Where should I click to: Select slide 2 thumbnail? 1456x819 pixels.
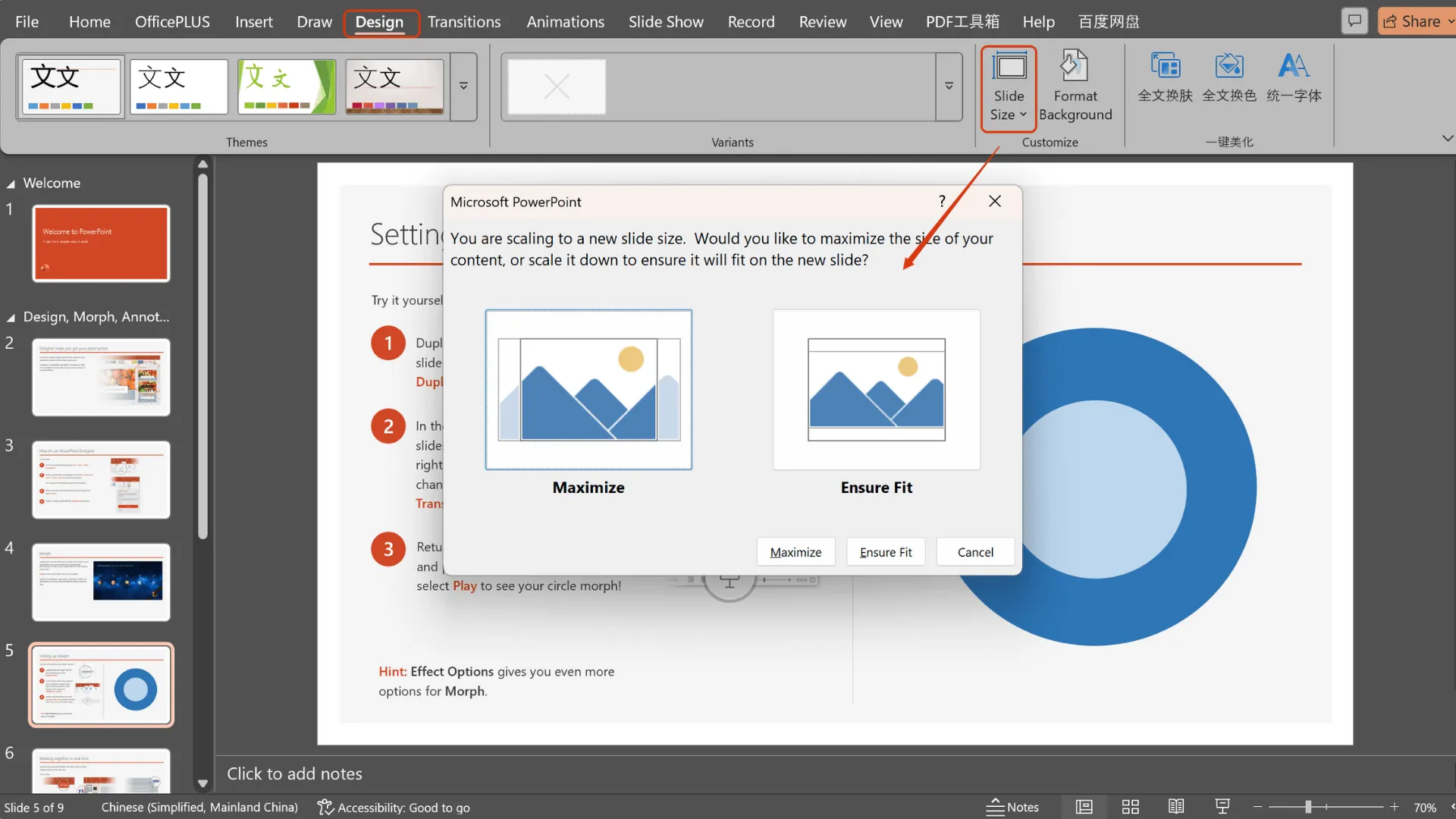[101, 377]
